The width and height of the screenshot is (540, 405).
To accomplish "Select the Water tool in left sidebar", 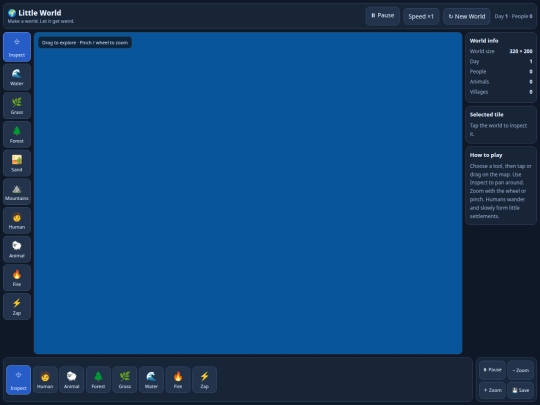I will click(x=17, y=77).
